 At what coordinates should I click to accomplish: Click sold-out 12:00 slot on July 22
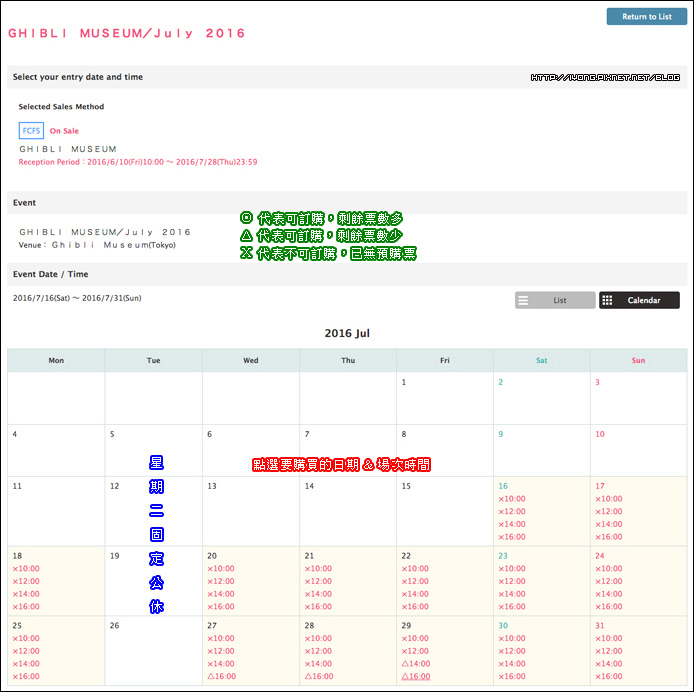tap(415, 581)
